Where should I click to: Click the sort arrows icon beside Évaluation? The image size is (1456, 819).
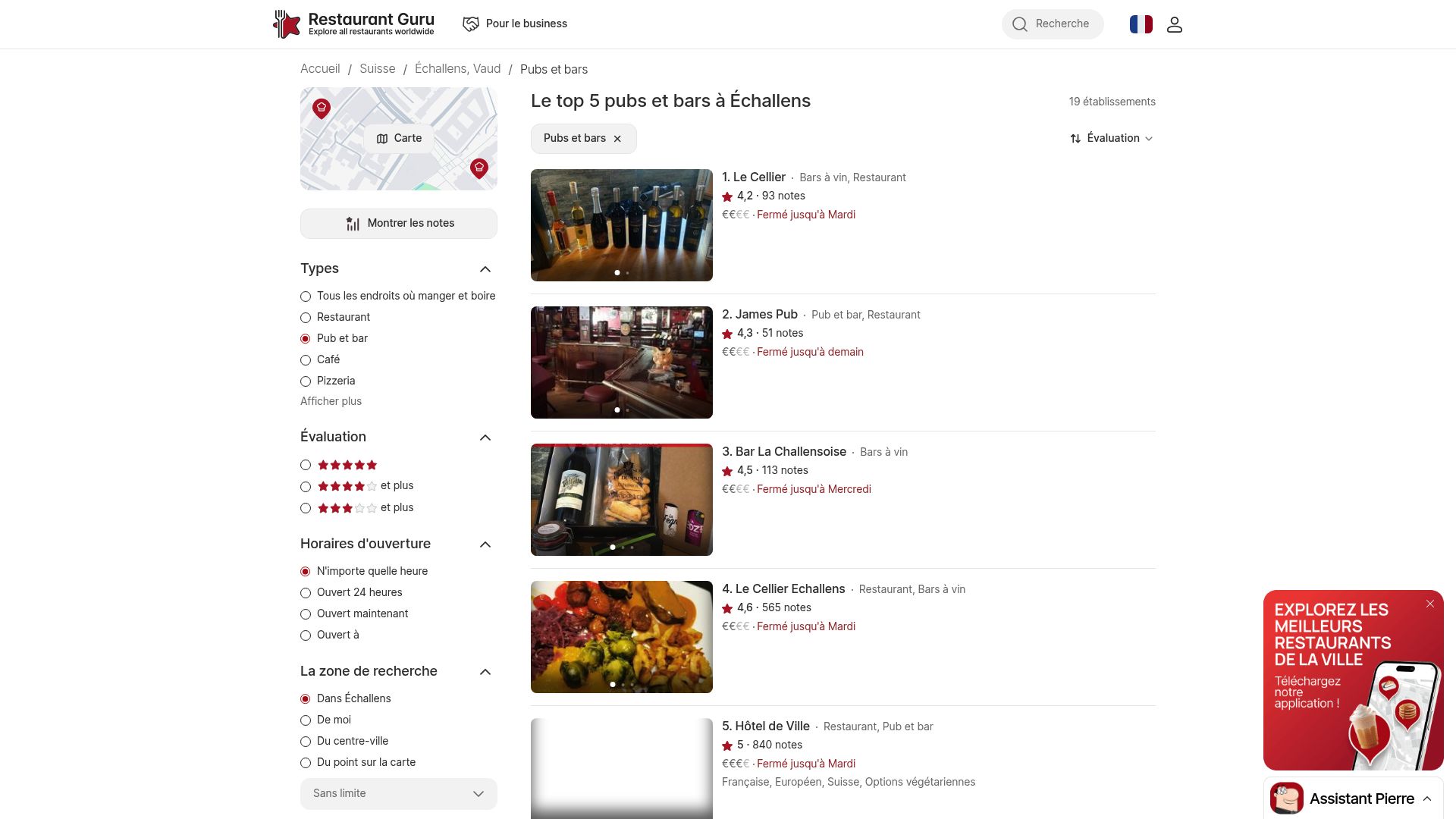coord(1075,138)
